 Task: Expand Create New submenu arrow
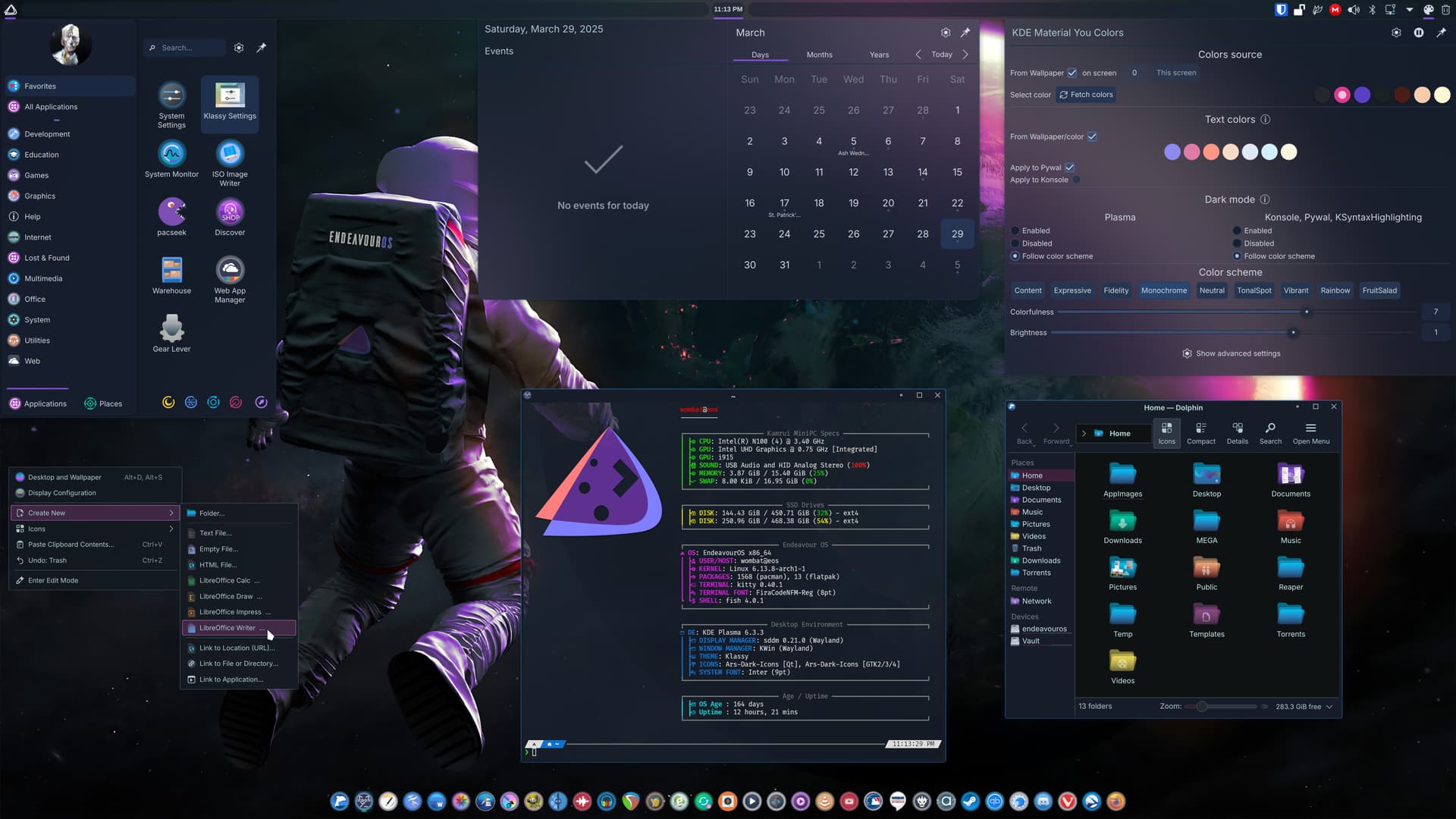(x=171, y=513)
